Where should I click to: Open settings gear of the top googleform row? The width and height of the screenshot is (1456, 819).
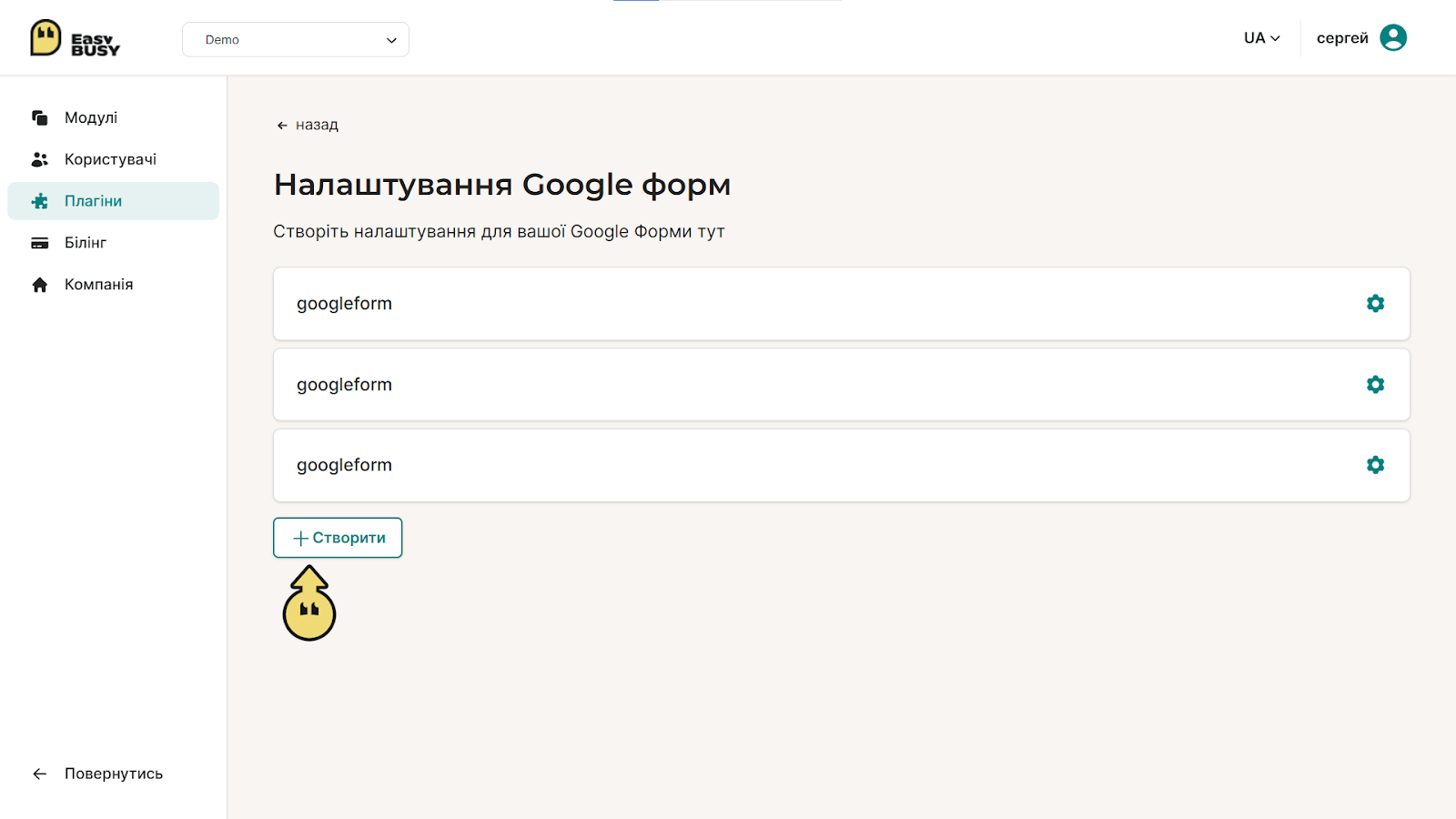(1375, 303)
